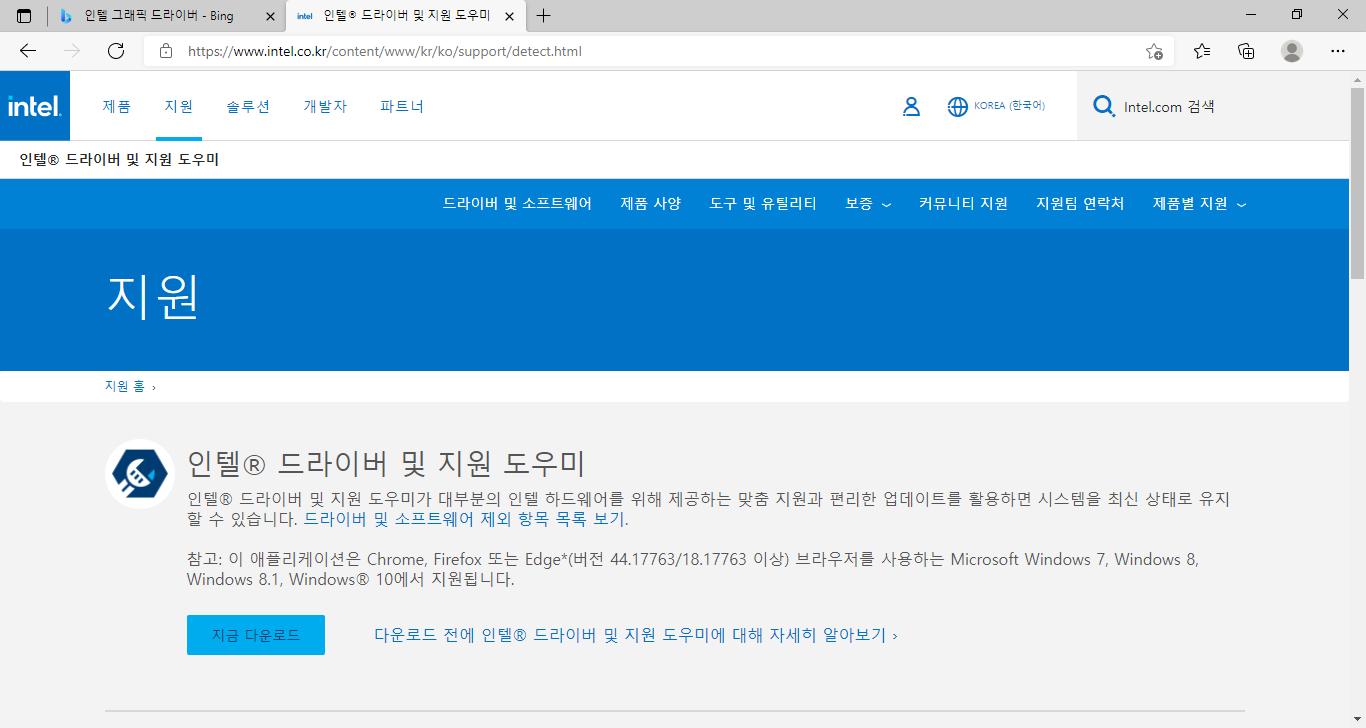Open the 지원 menu
Image resolution: width=1366 pixels, height=728 pixels.
(x=179, y=106)
